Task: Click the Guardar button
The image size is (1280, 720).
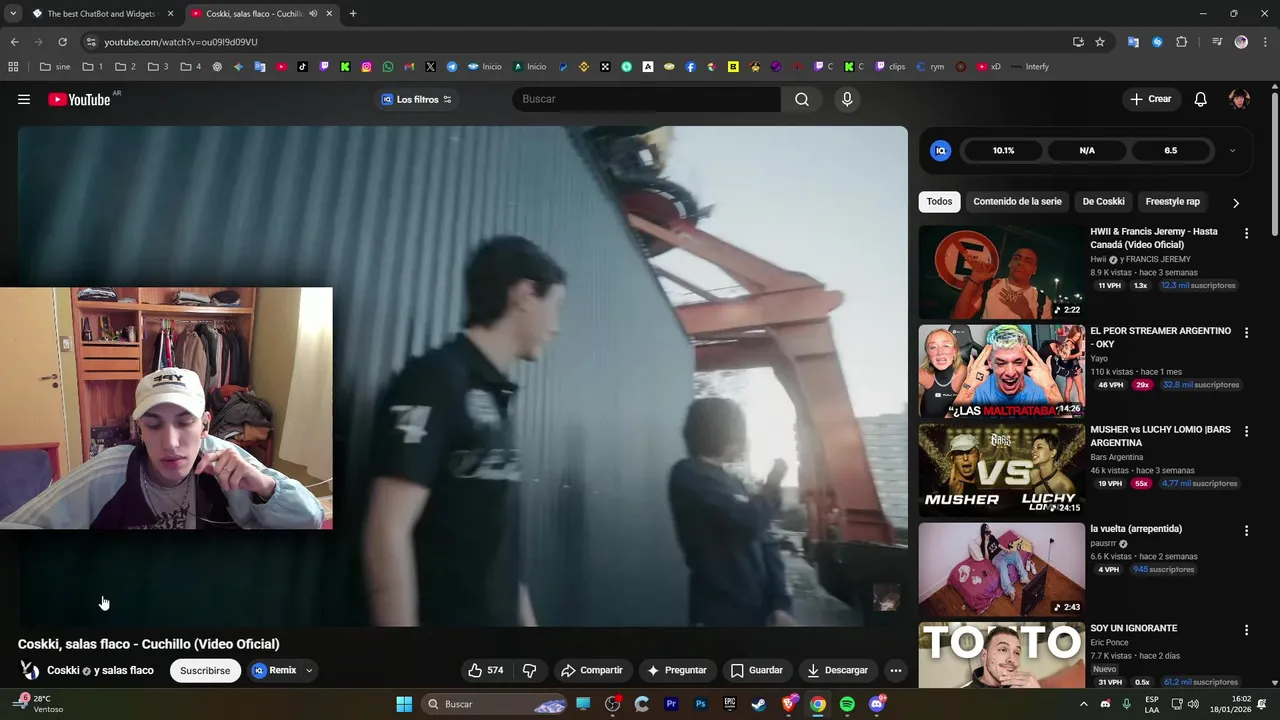Action: click(x=757, y=670)
